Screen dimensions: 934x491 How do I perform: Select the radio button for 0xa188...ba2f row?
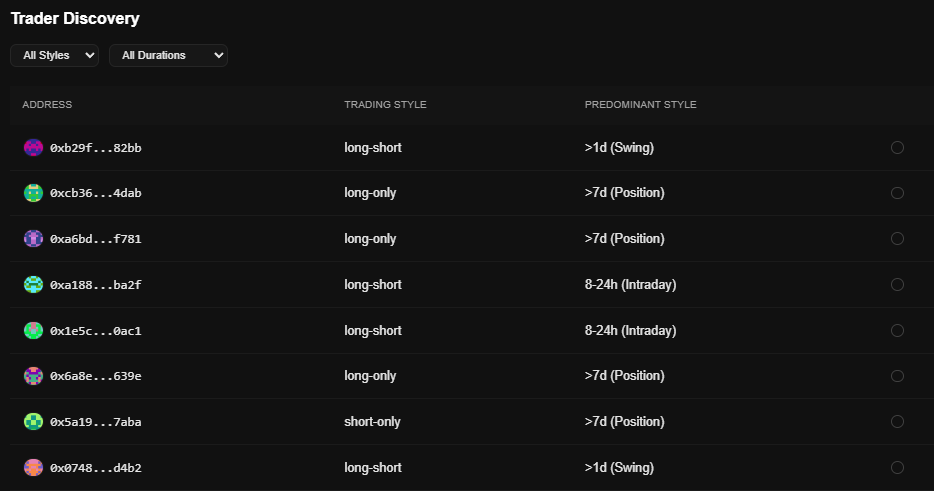pyautogui.click(x=897, y=285)
